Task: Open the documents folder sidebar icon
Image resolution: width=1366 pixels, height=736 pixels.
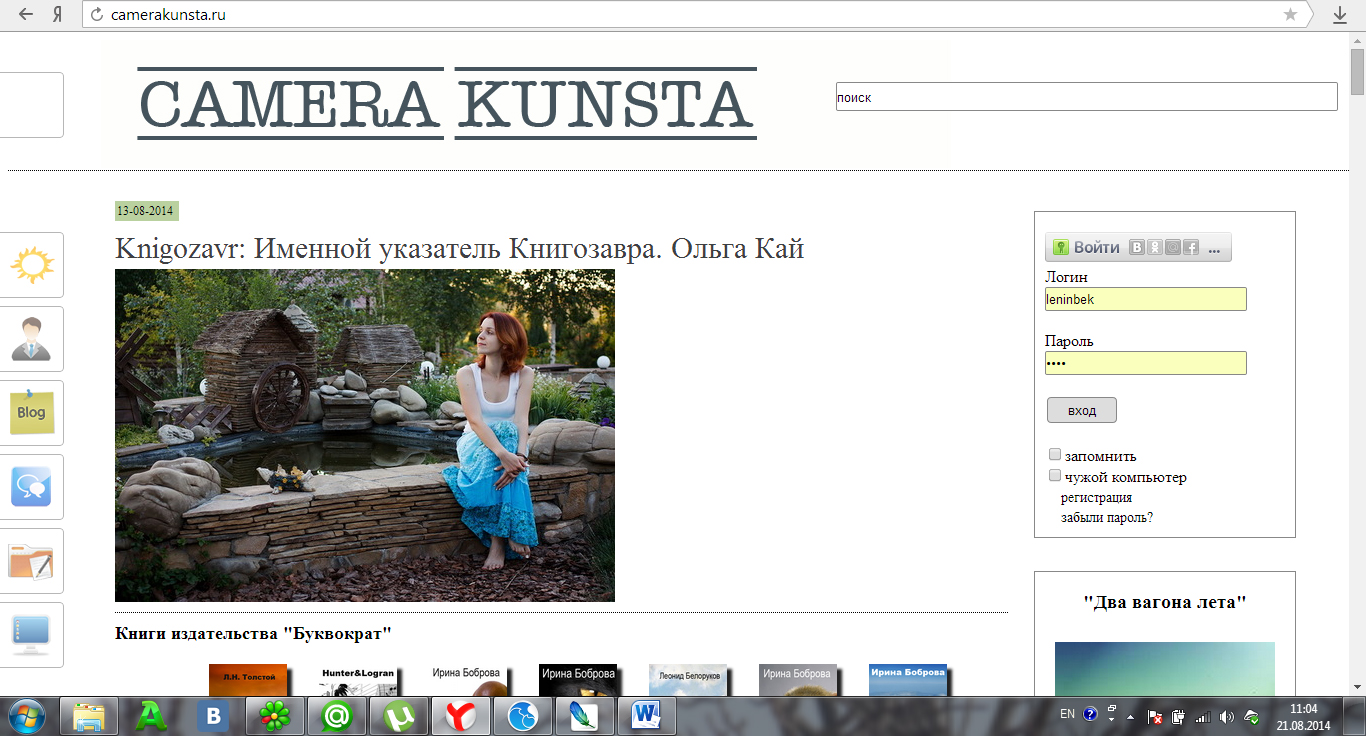Action: 31,560
